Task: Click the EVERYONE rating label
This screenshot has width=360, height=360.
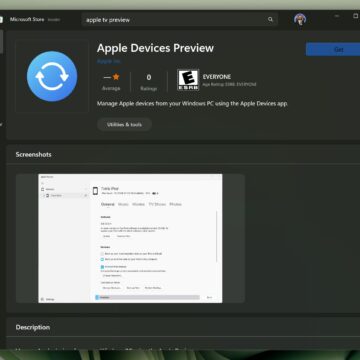Action: pyautogui.click(x=217, y=77)
